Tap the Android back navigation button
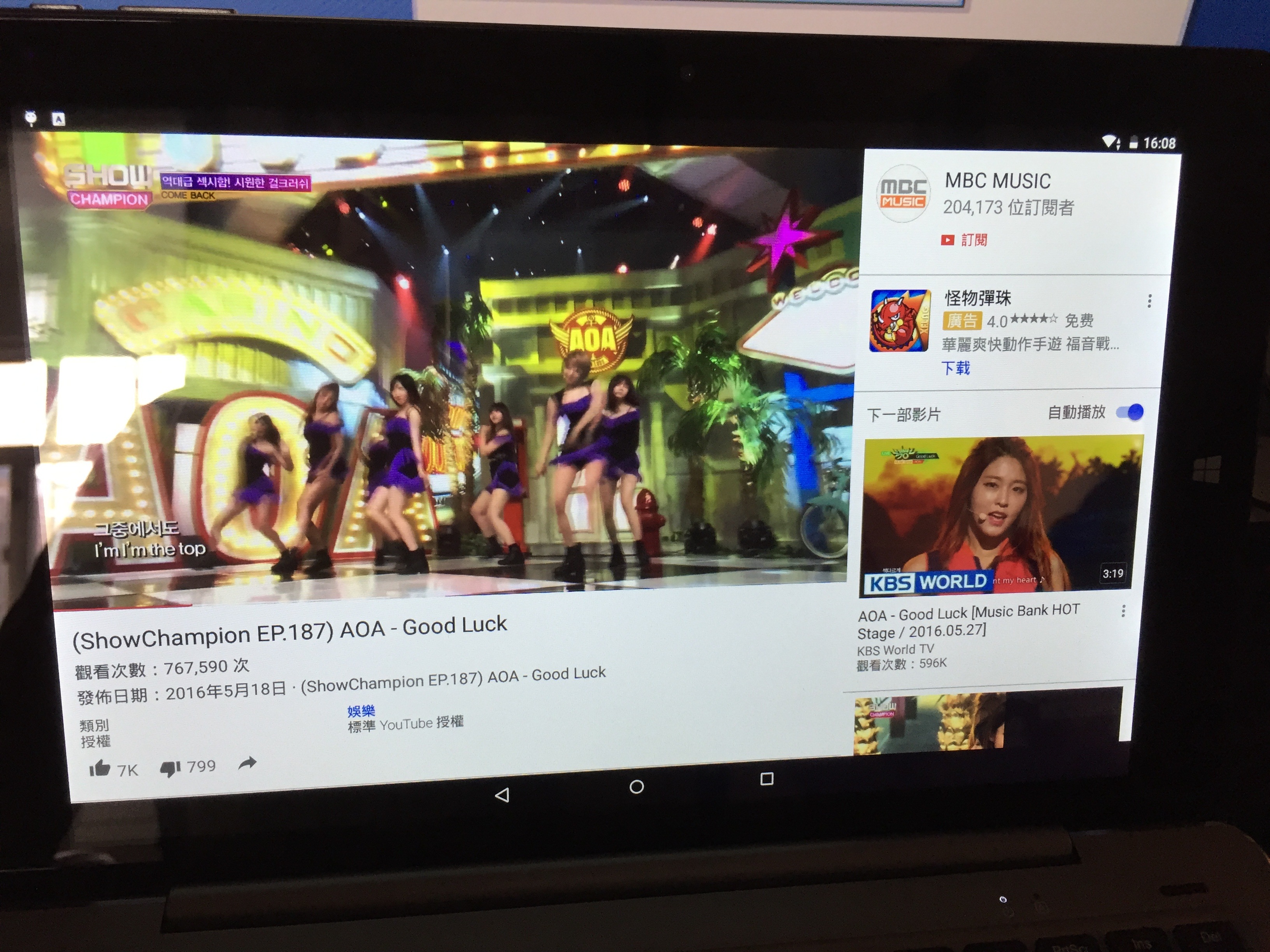The width and height of the screenshot is (1270, 952). click(502, 795)
